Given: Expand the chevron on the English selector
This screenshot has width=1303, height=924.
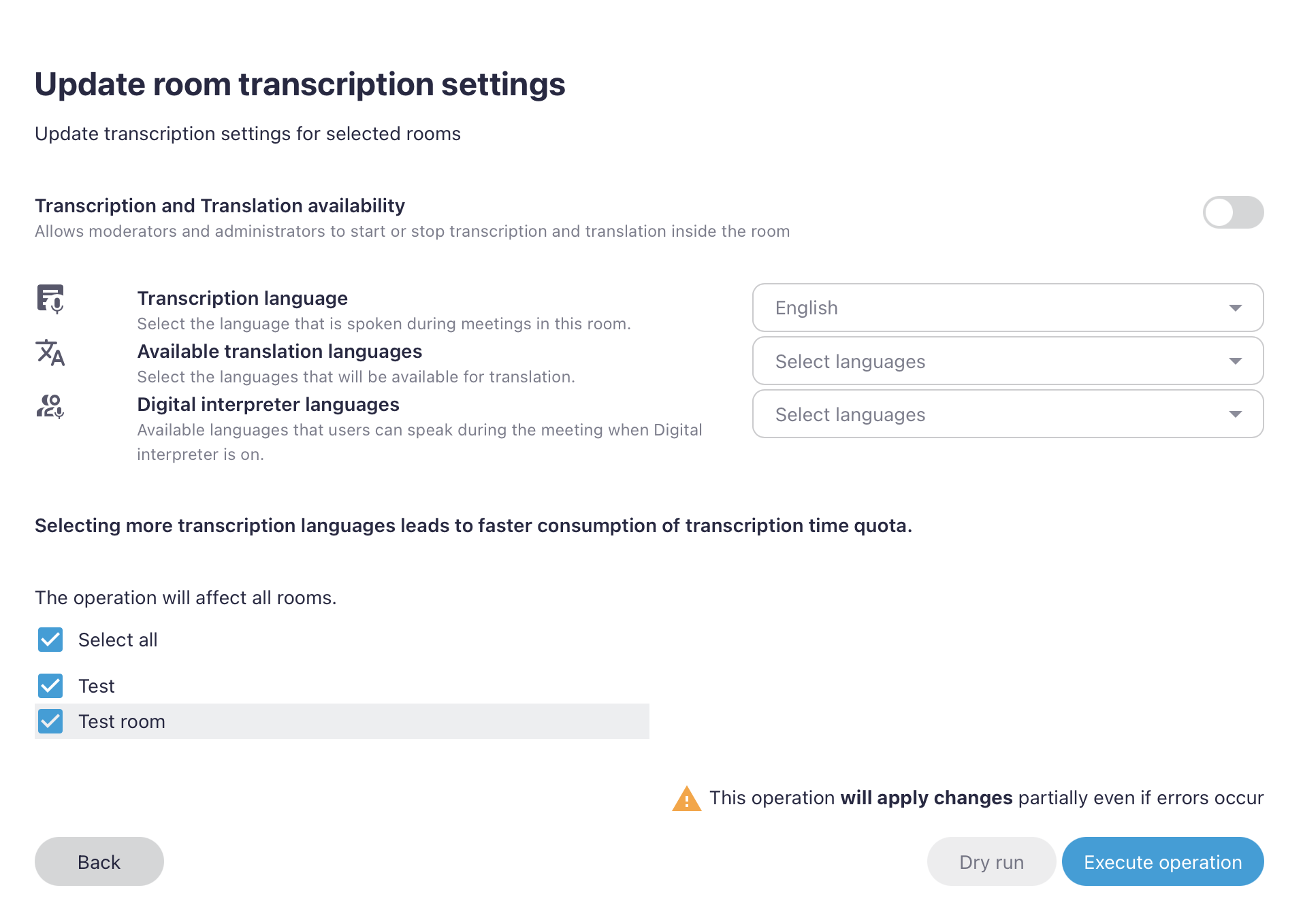Looking at the screenshot, I should [x=1236, y=308].
